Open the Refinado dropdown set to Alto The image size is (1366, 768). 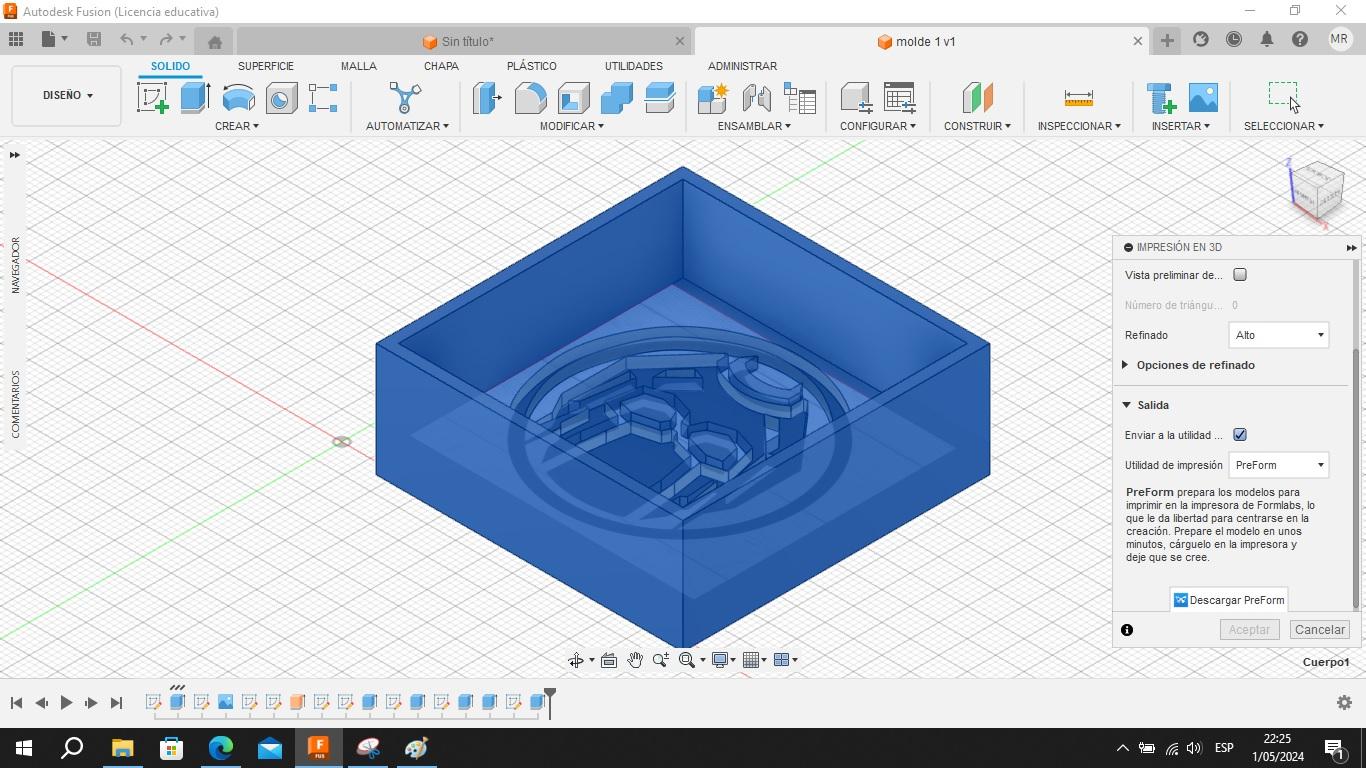tap(1278, 335)
